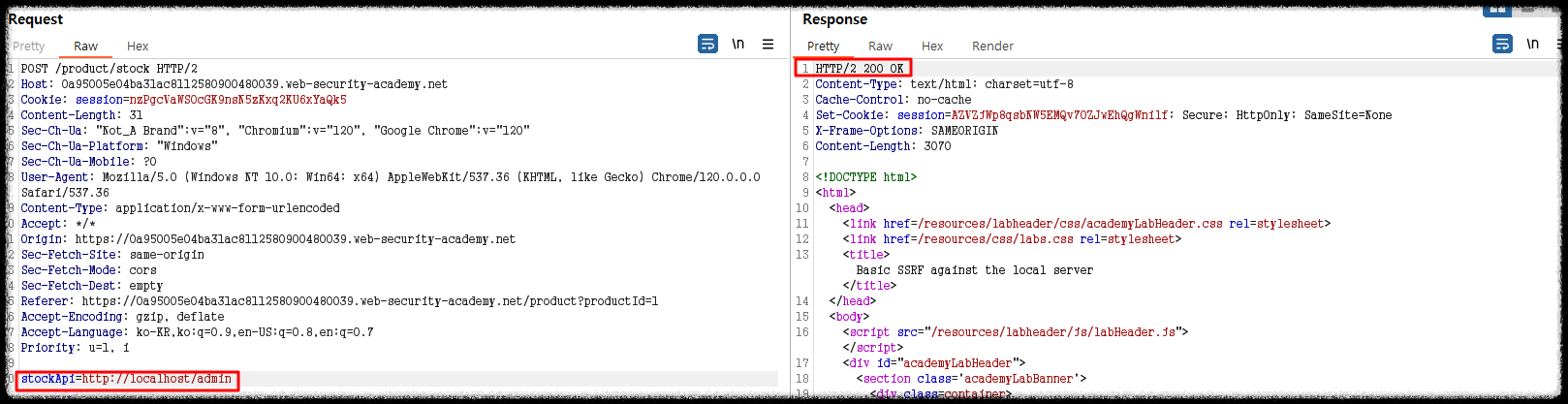Open the Request panel hamburger options menu
Screen dimensions: 1568x404
tap(768, 45)
